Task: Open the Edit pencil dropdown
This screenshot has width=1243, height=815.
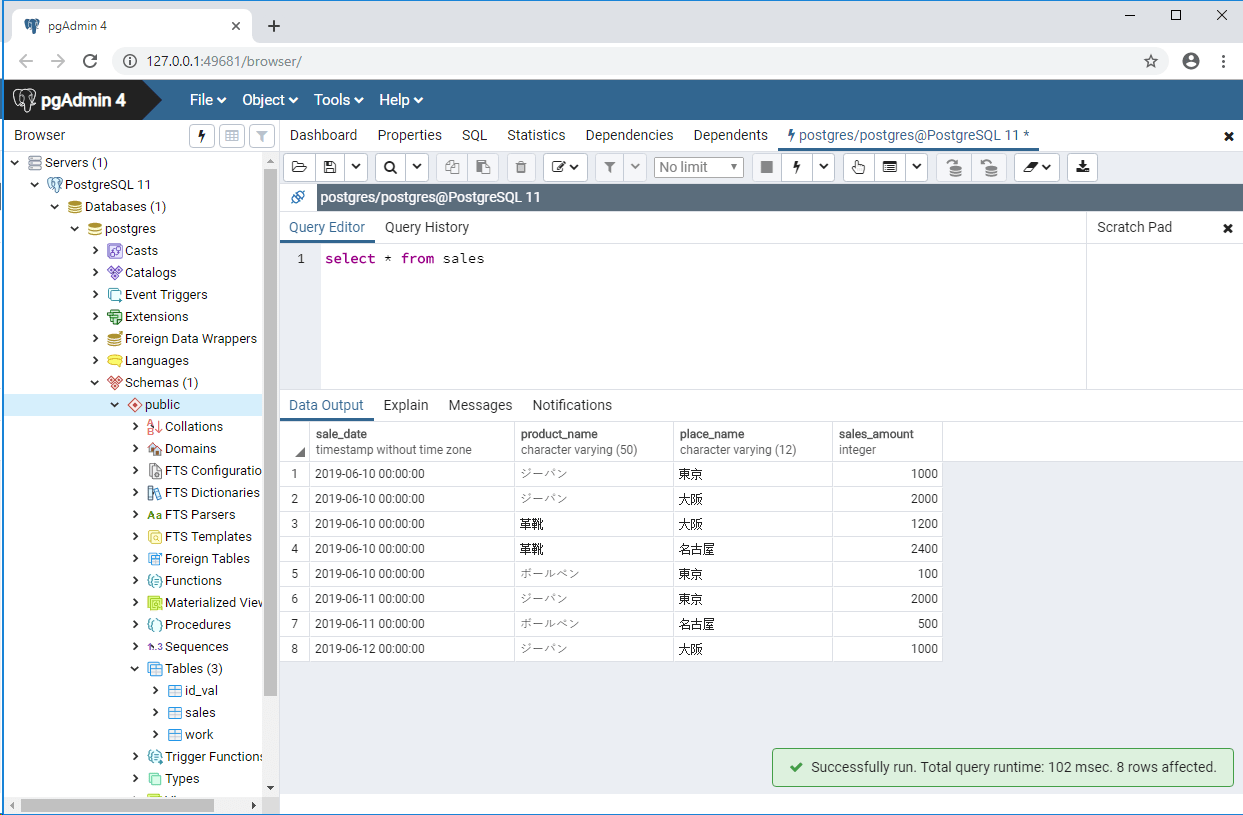Action: [x=565, y=167]
